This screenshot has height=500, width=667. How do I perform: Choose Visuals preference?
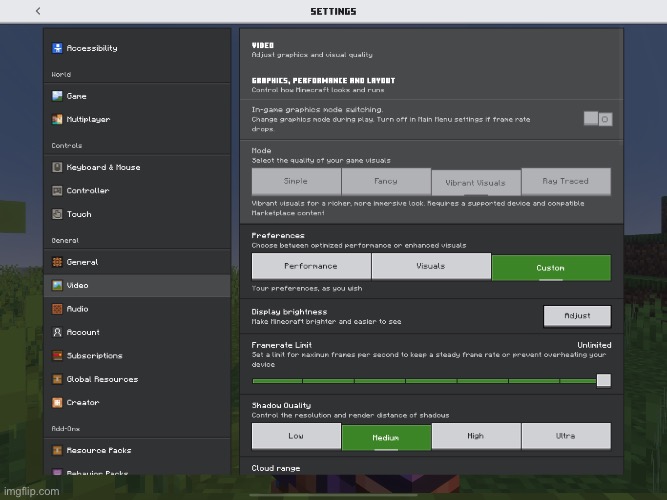pyautogui.click(x=431, y=266)
